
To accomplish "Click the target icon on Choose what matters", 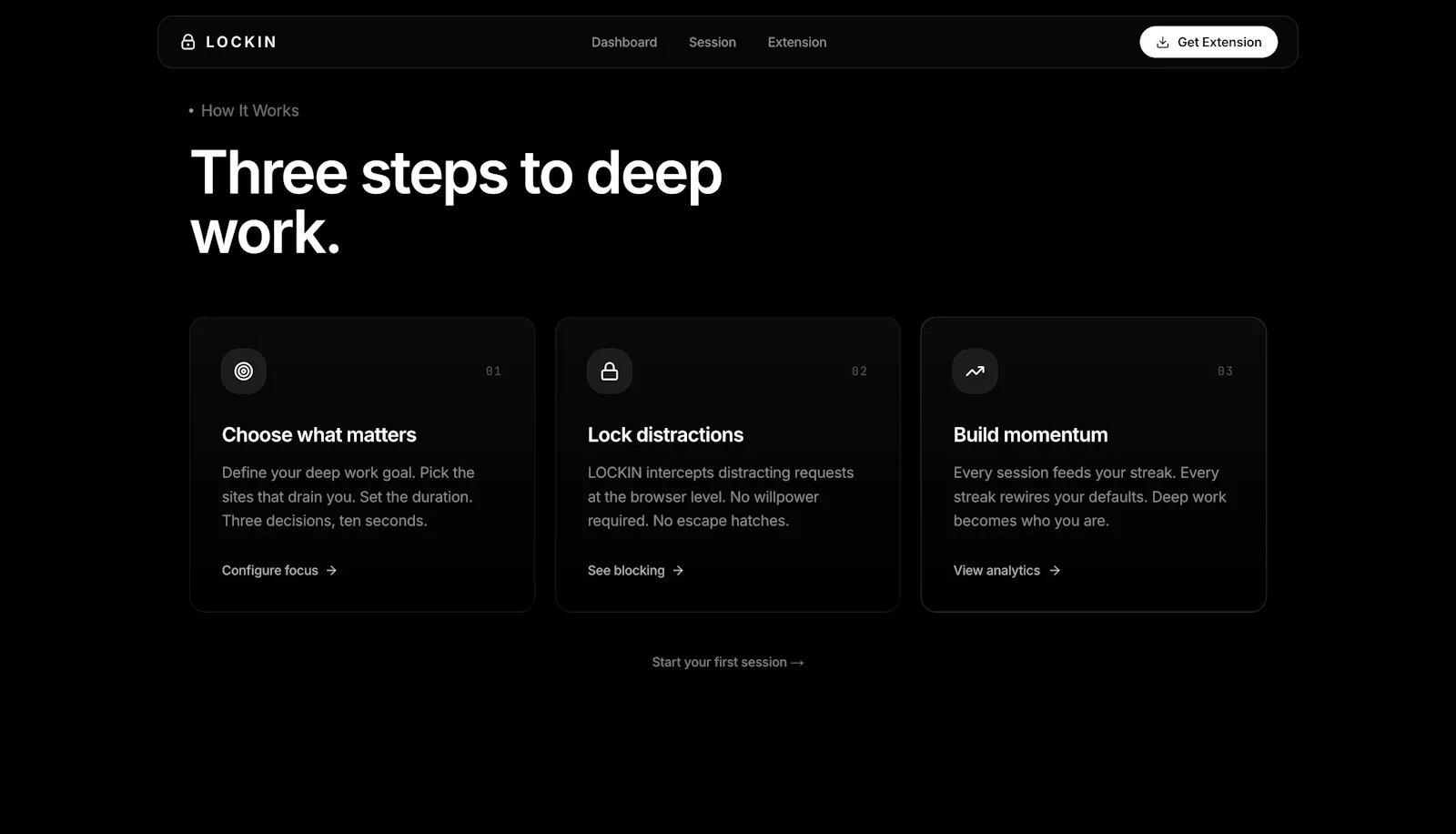I will [x=244, y=371].
